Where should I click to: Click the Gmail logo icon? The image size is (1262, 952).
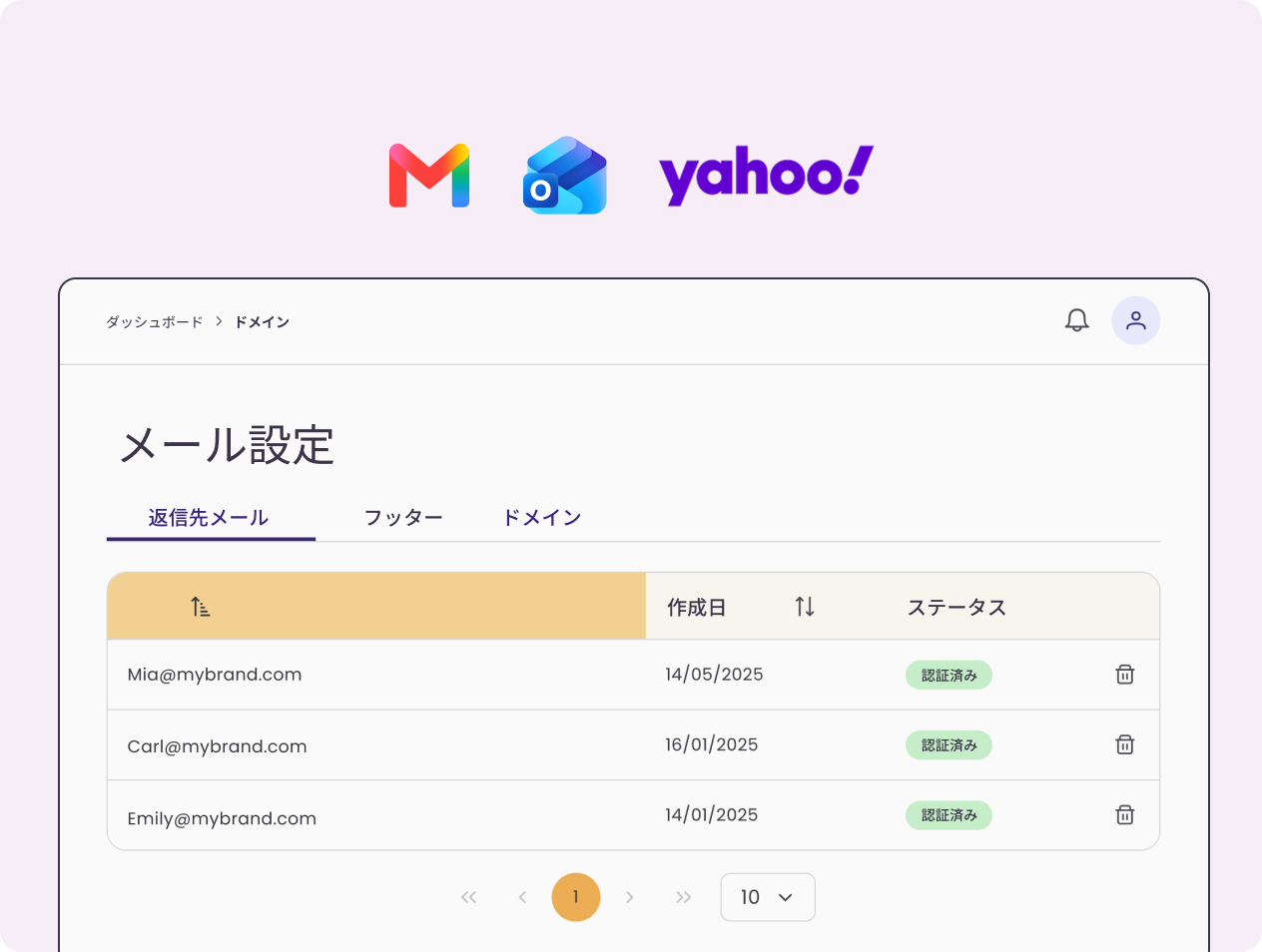[429, 176]
